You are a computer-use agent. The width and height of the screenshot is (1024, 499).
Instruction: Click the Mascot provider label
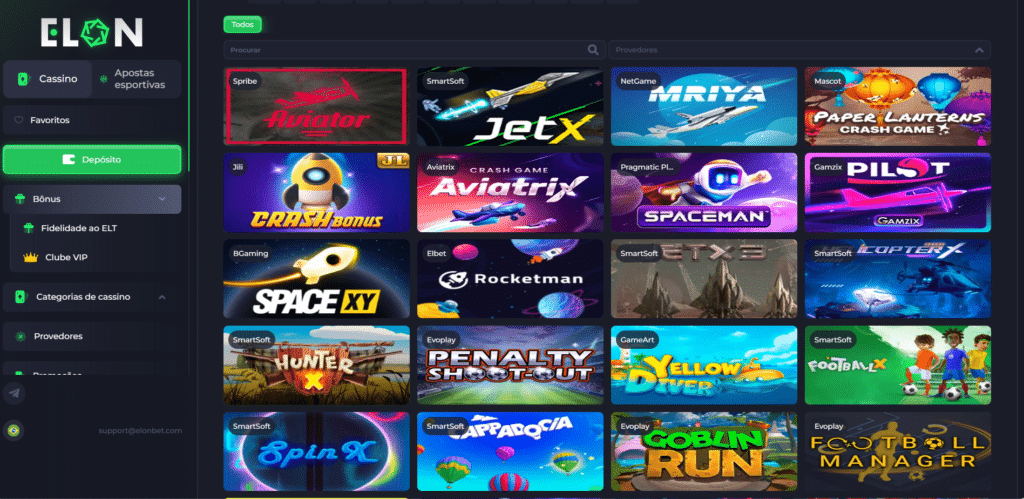pyautogui.click(x=827, y=82)
